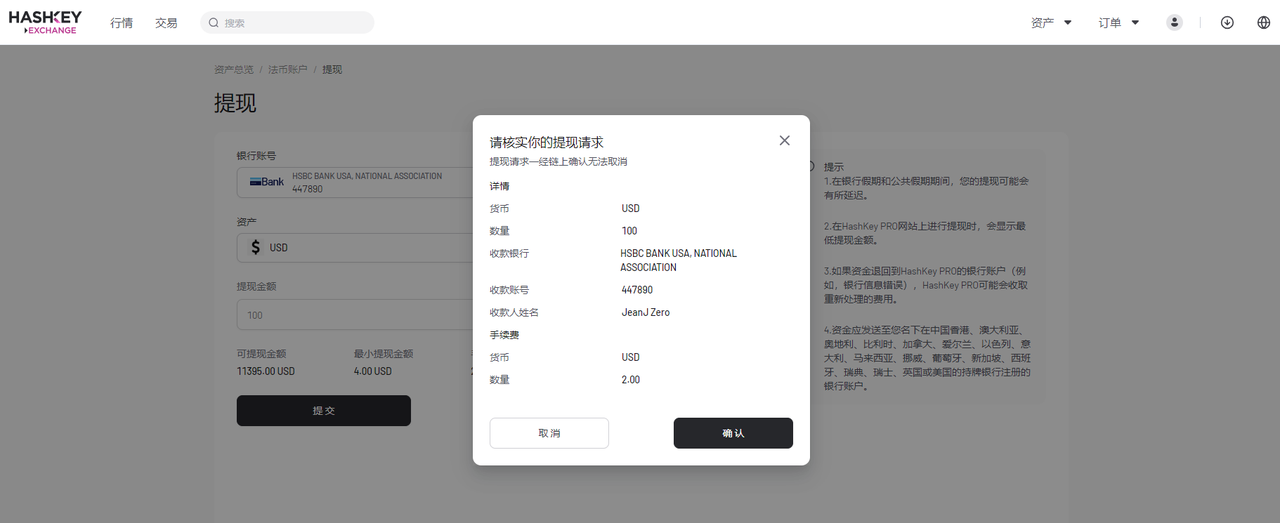The width and height of the screenshot is (1280, 523).
Task: Open the user profile avatar icon
Action: click(x=1175, y=22)
